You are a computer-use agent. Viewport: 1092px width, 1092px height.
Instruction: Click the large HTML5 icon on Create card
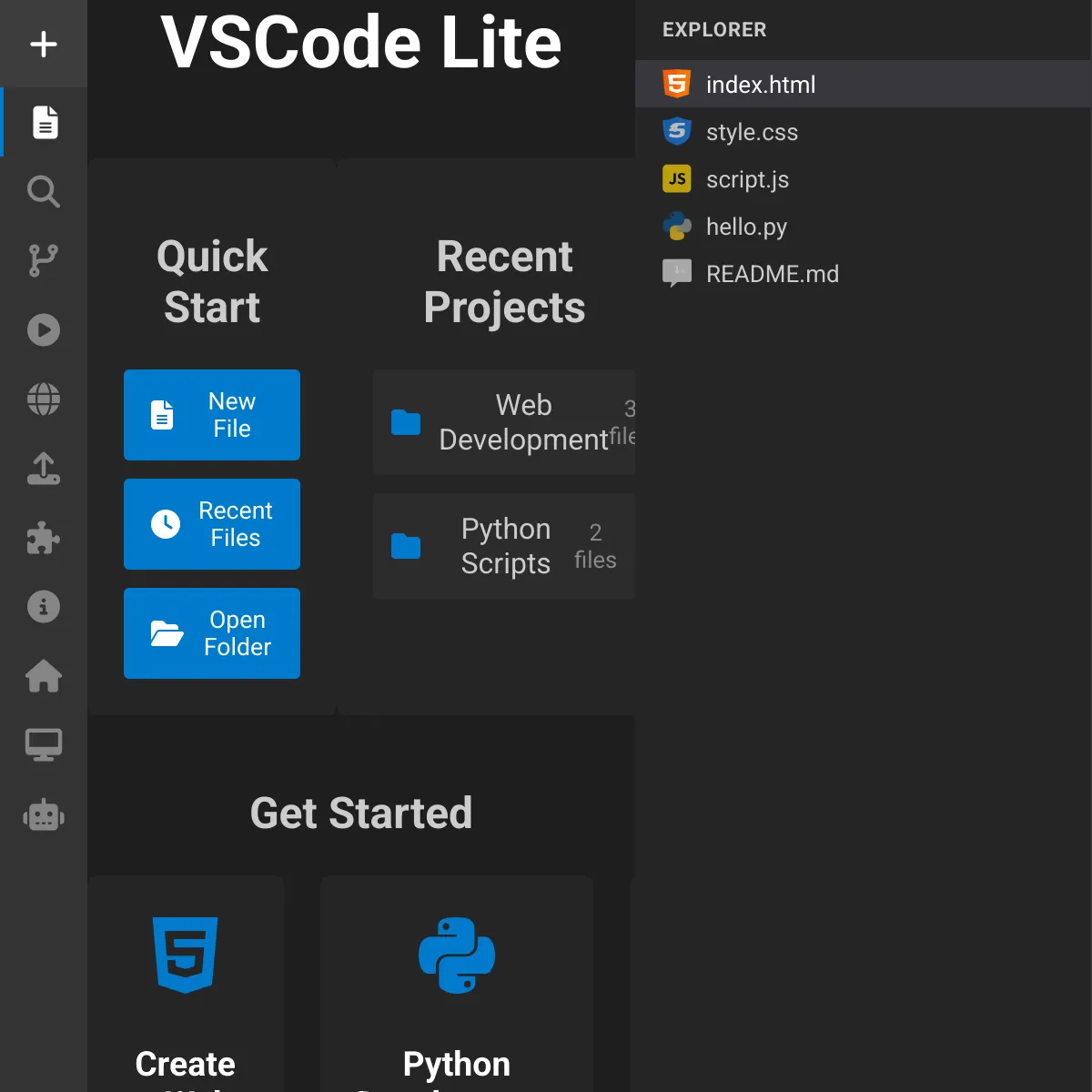click(186, 955)
